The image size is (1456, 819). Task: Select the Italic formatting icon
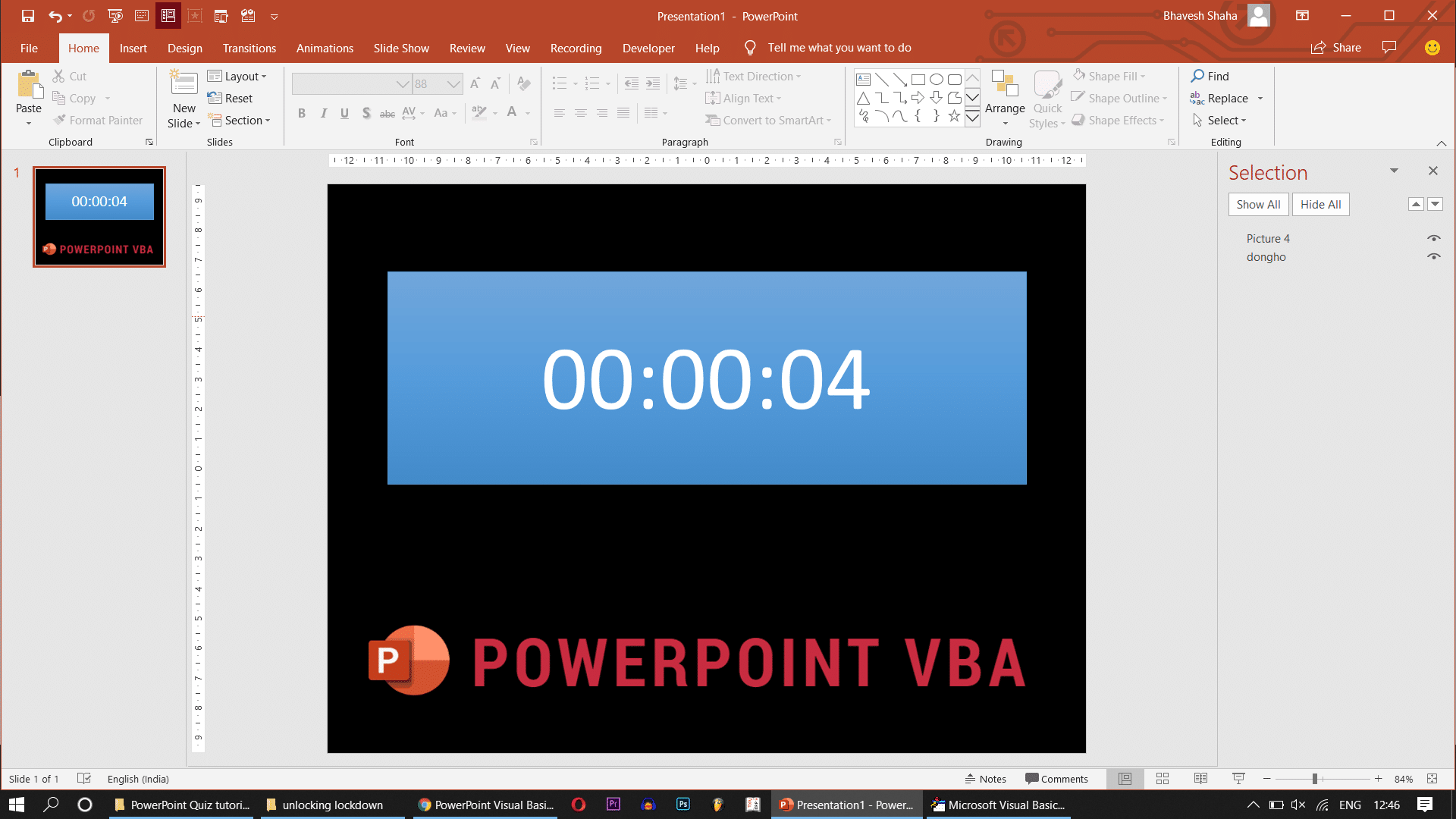point(323,113)
